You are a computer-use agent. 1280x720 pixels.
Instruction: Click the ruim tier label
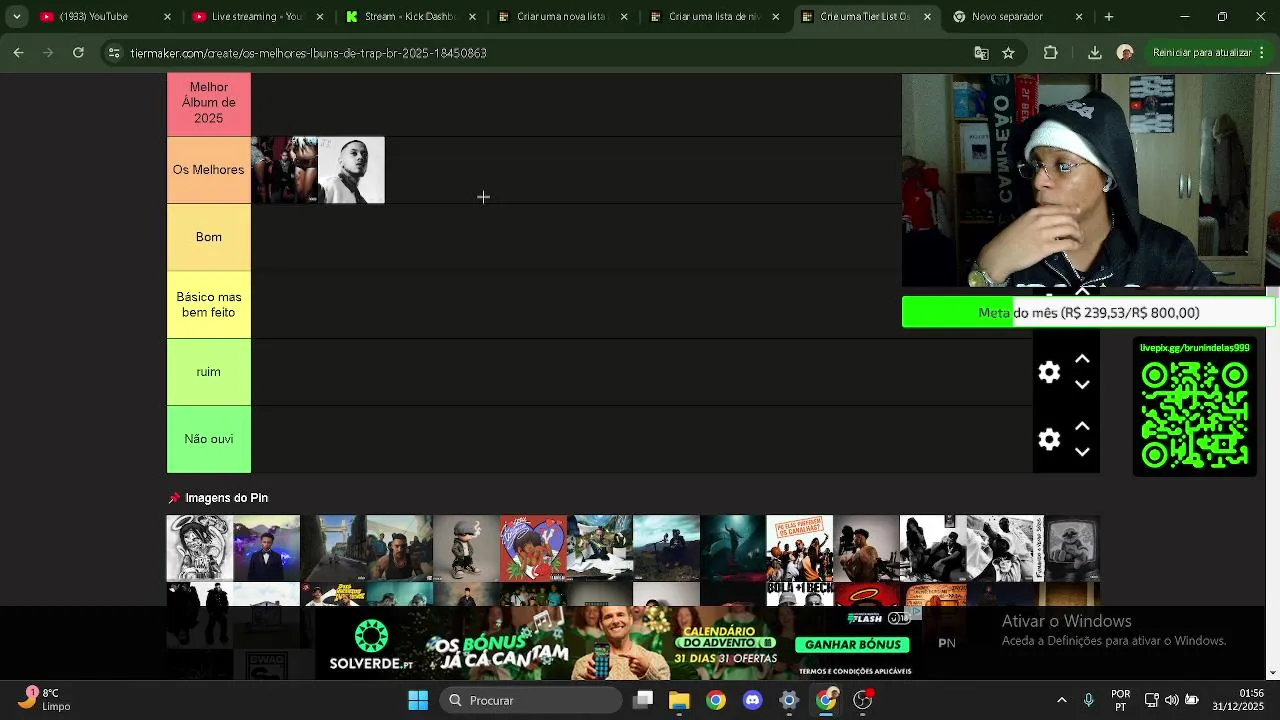click(x=209, y=372)
